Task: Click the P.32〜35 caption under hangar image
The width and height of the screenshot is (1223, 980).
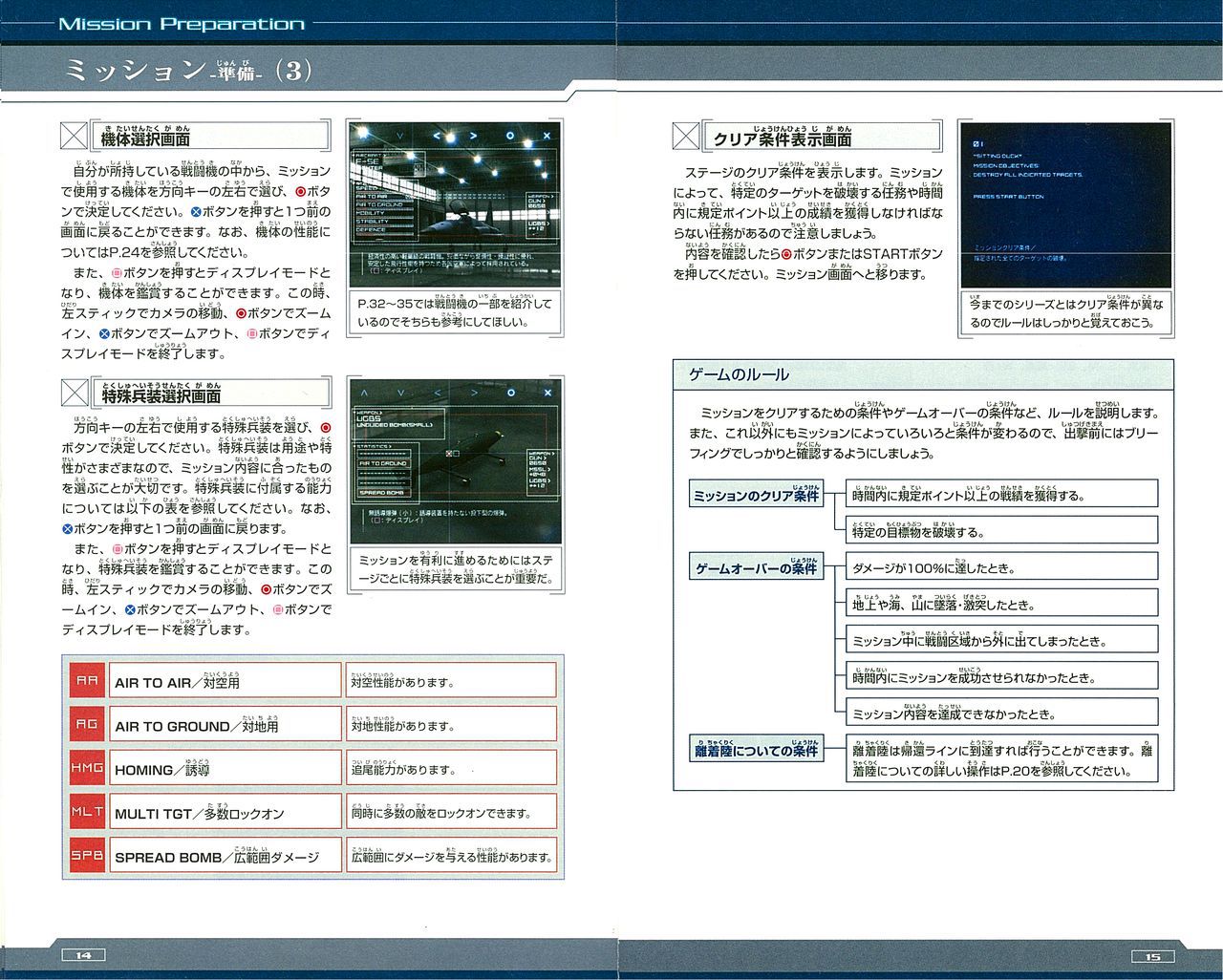Action: pyautogui.click(x=454, y=313)
